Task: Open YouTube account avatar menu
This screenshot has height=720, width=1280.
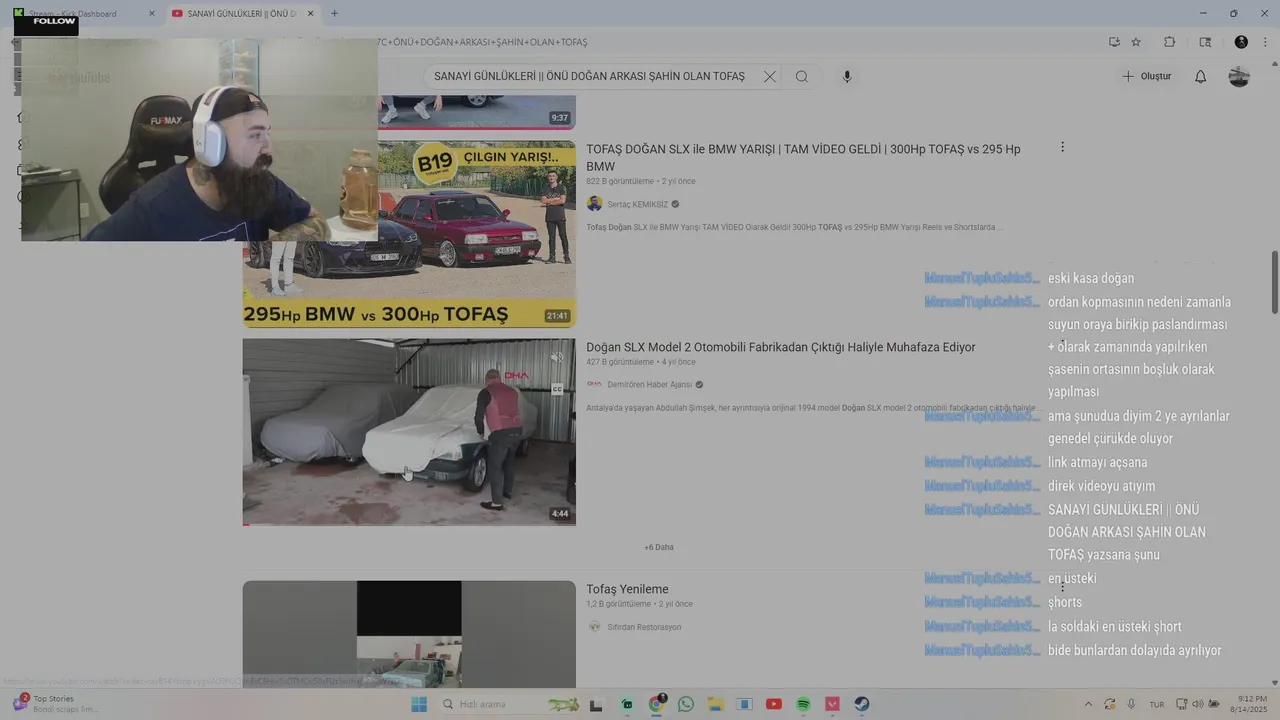Action: tap(1239, 76)
